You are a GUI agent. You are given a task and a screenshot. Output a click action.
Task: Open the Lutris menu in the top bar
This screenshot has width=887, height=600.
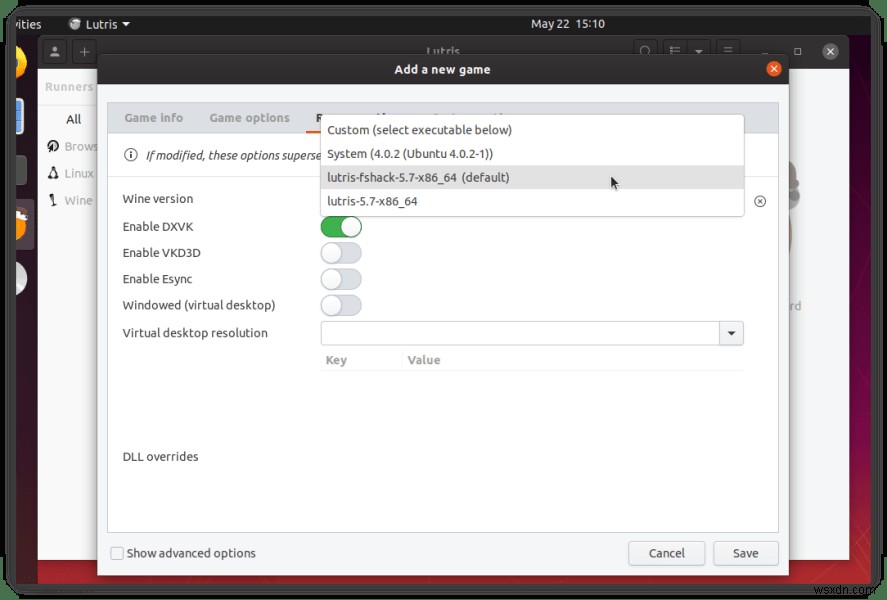click(x=97, y=23)
